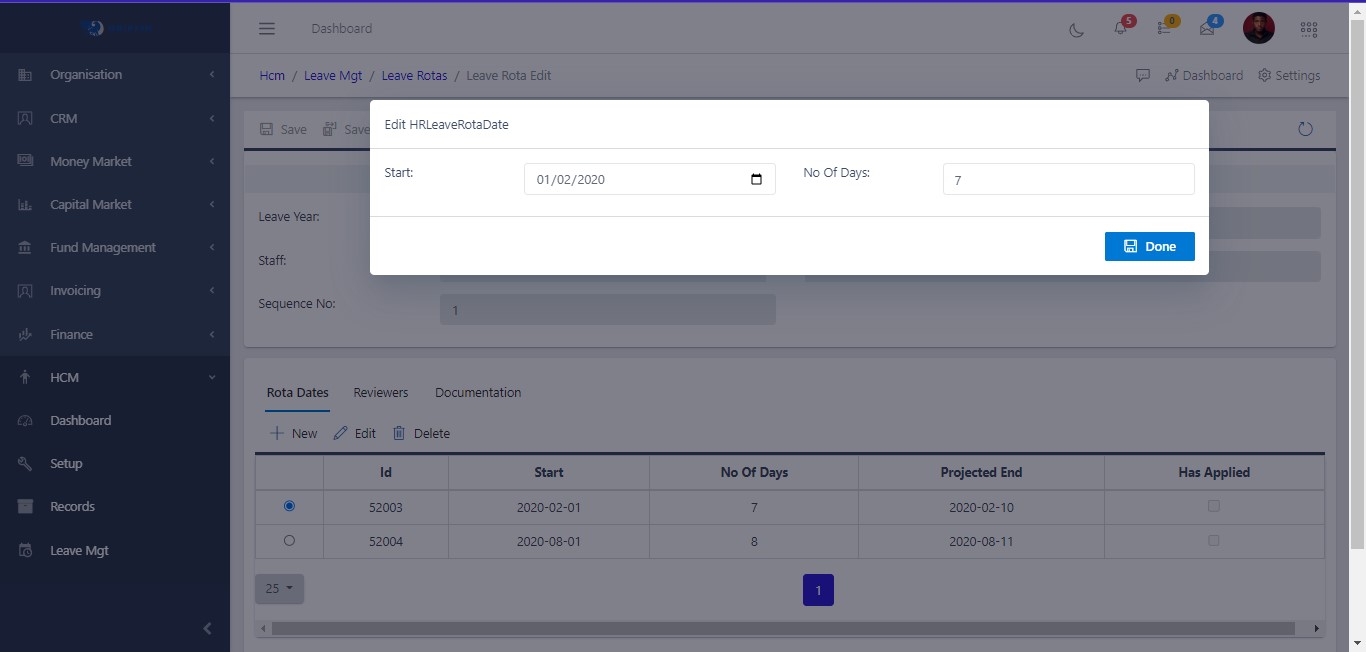Click the No Of Days input field

[1068, 180]
